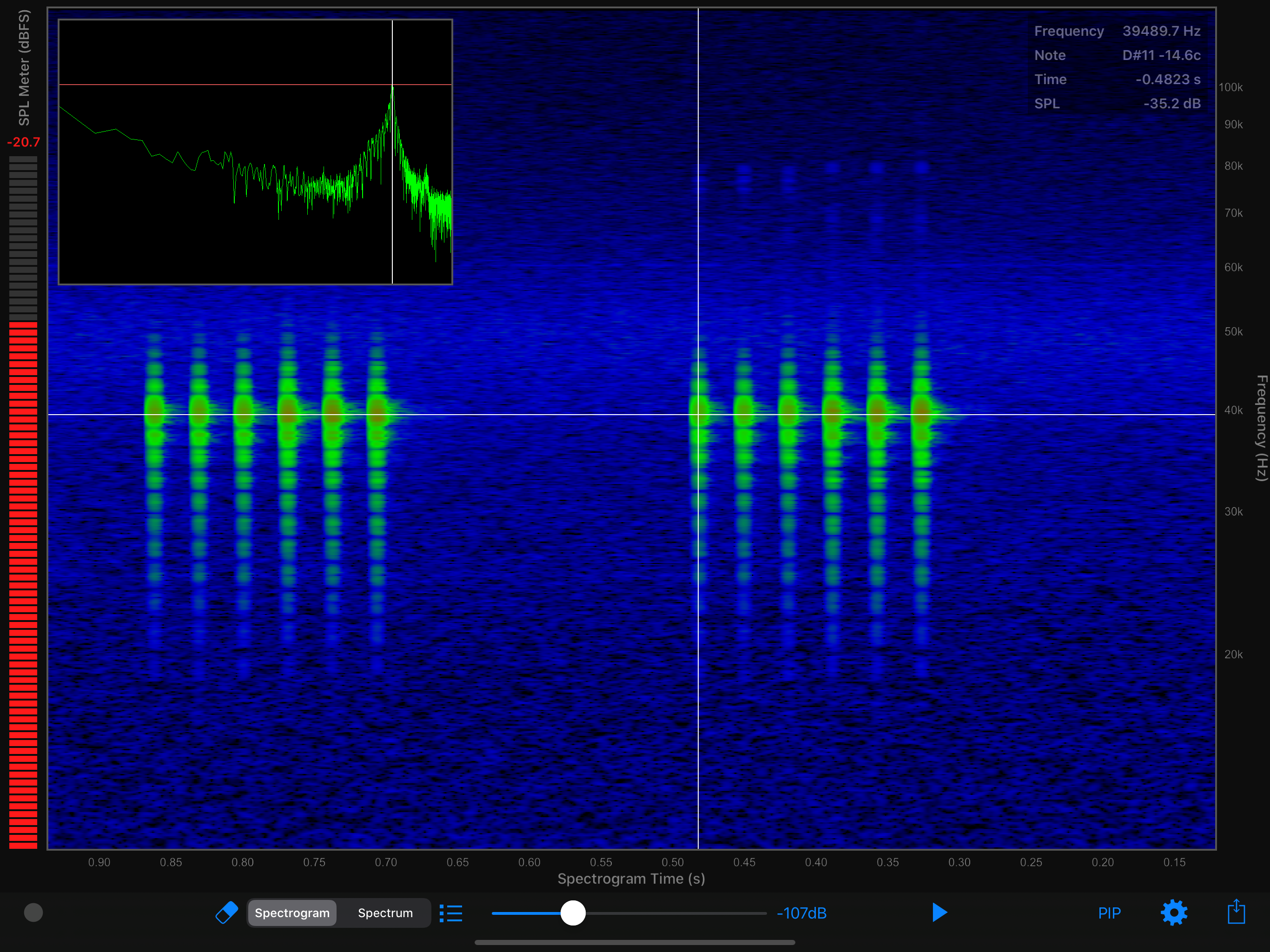The image size is (1270, 952).
Task: Click the Spectrogram Time axis title
Action: pos(631,879)
